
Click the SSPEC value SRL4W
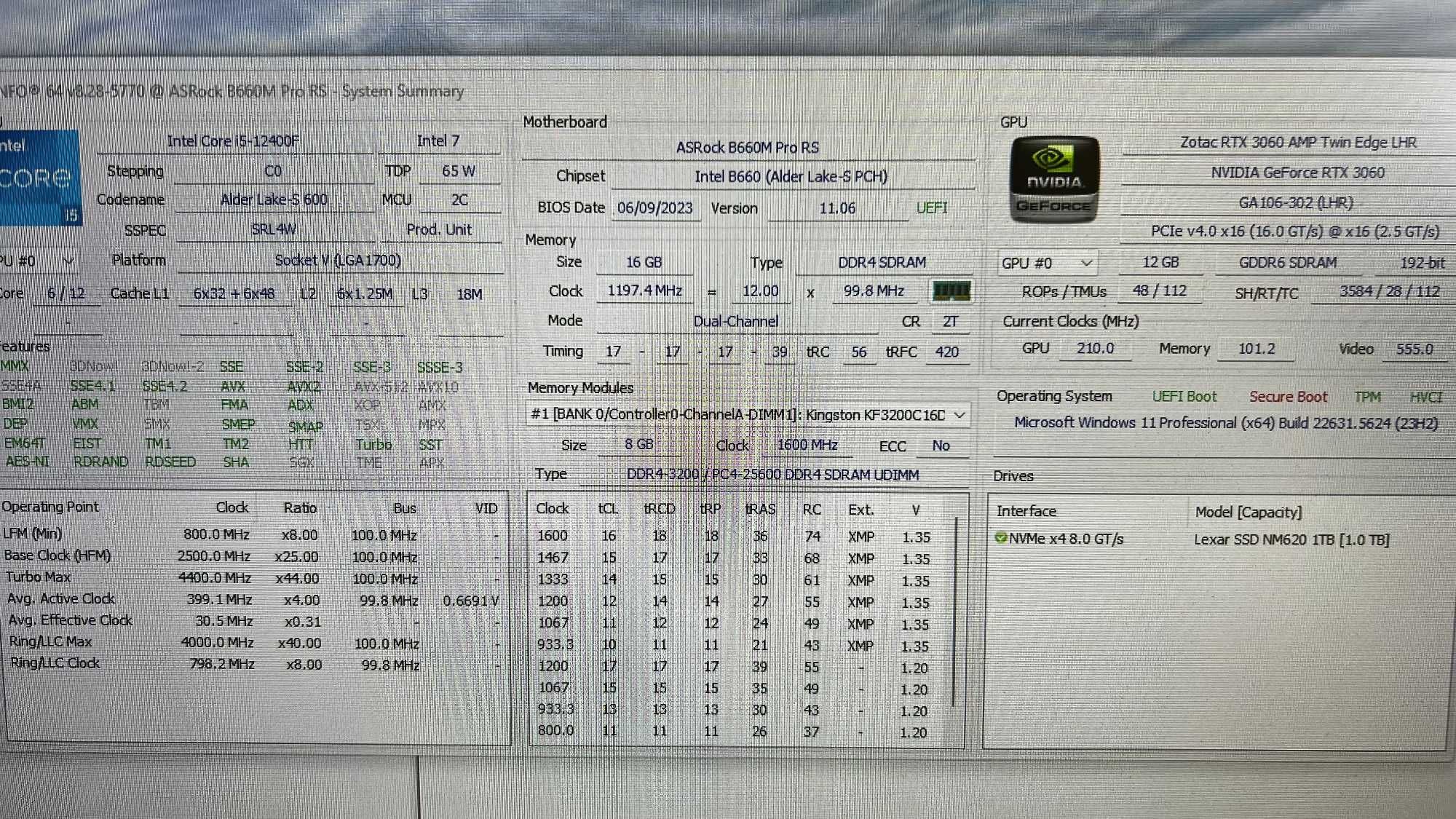[x=274, y=229]
